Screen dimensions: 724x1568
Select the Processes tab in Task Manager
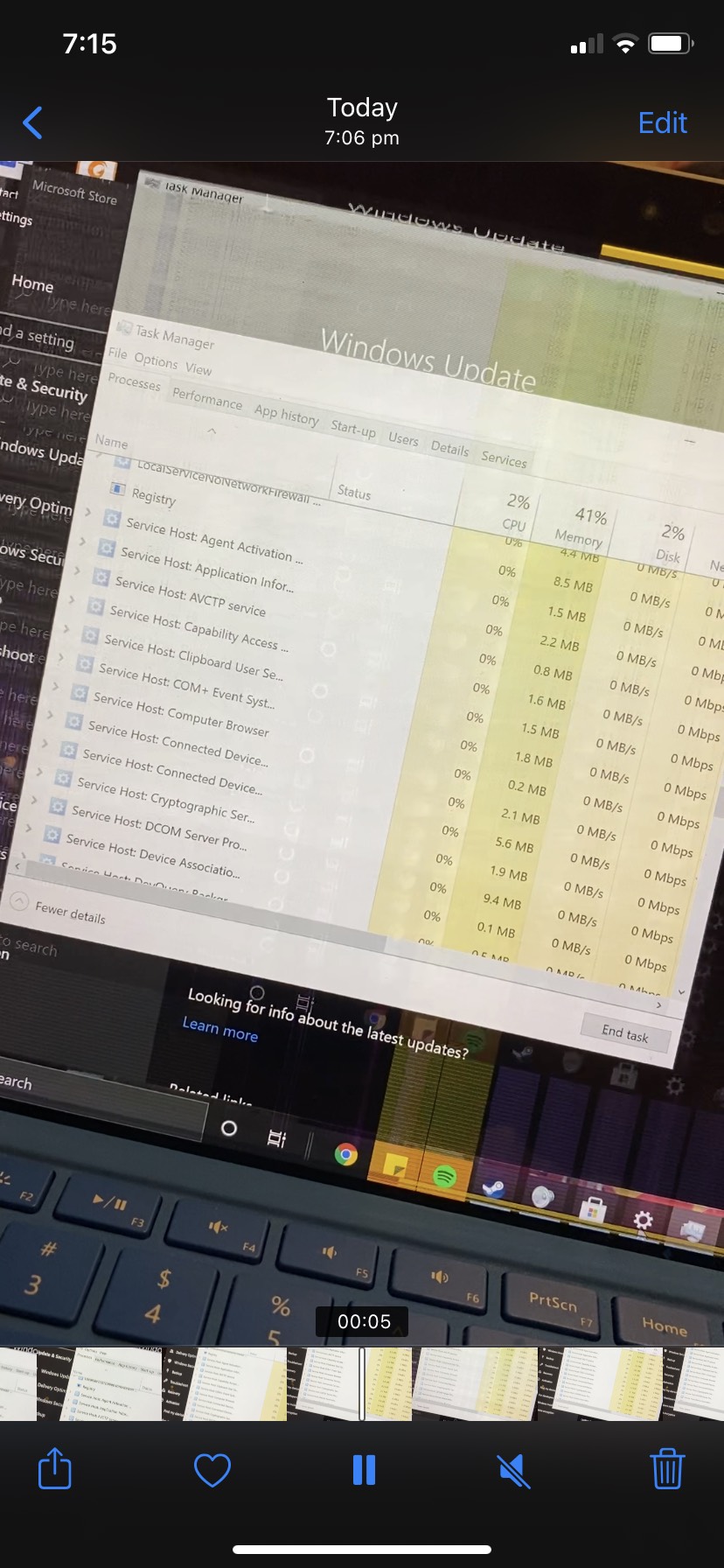tap(134, 381)
